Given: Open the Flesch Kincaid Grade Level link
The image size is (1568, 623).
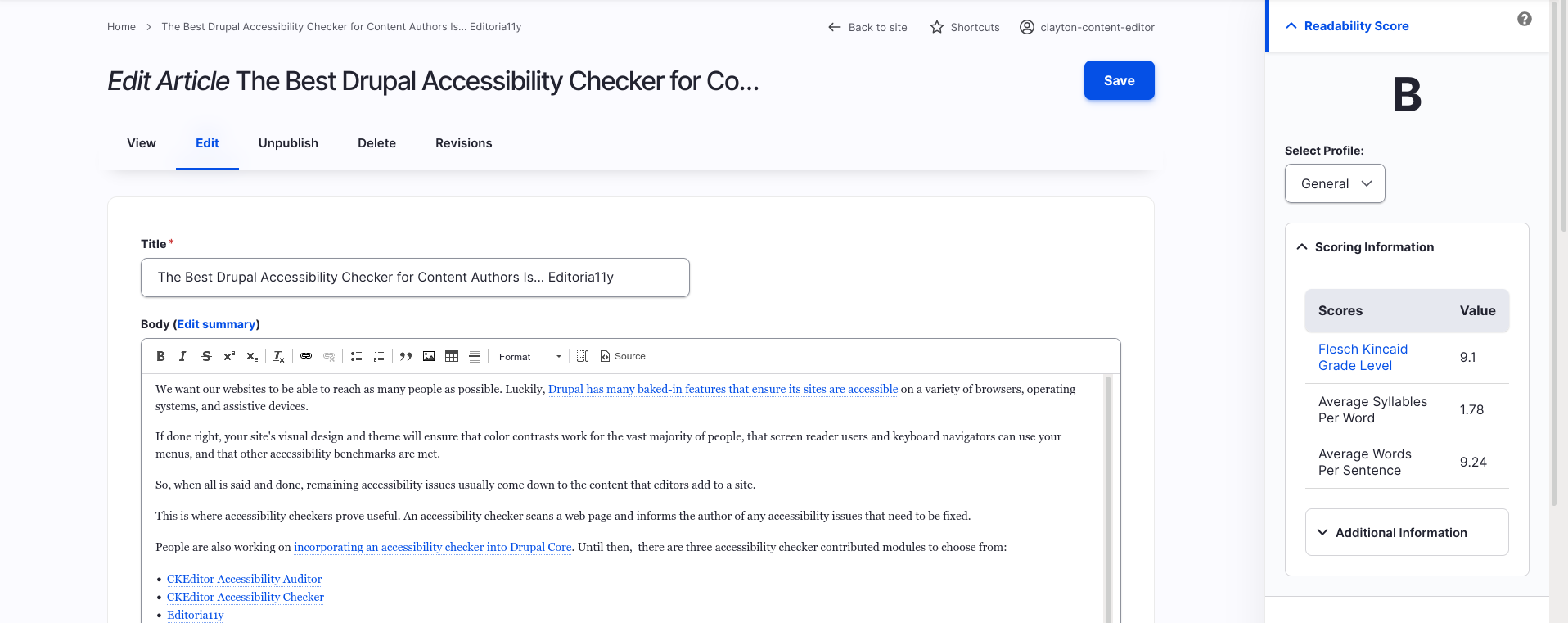Looking at the screenshot, I should pyautogui.click(x=1363, y=357).
